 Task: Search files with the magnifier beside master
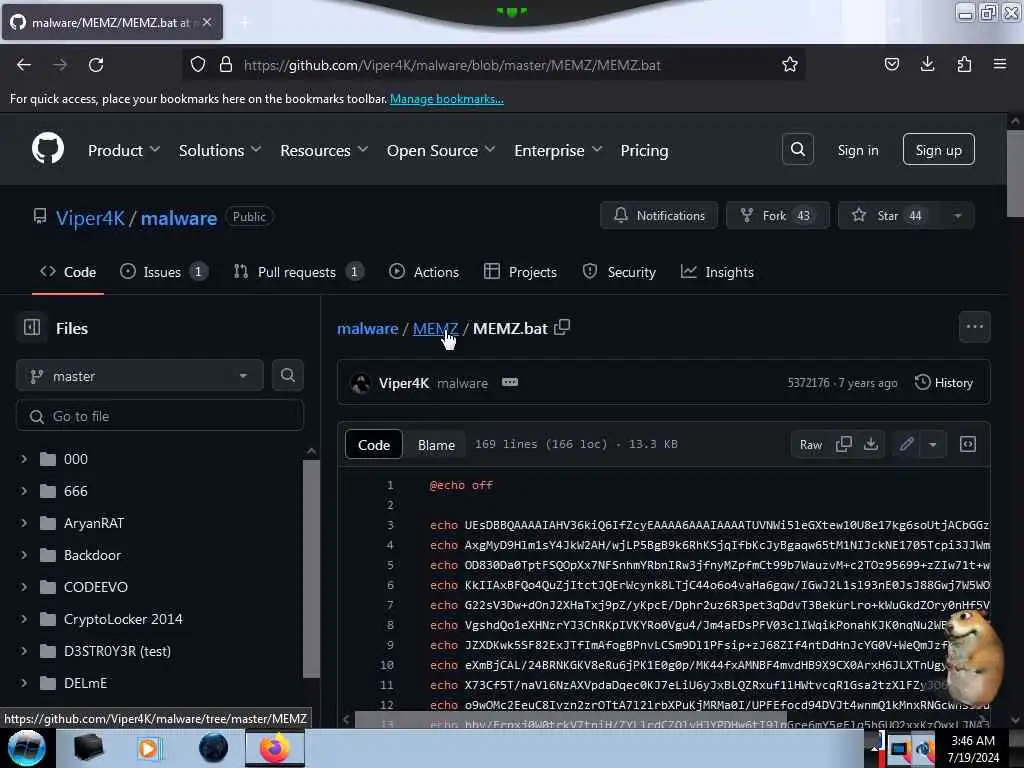point(287,376)
